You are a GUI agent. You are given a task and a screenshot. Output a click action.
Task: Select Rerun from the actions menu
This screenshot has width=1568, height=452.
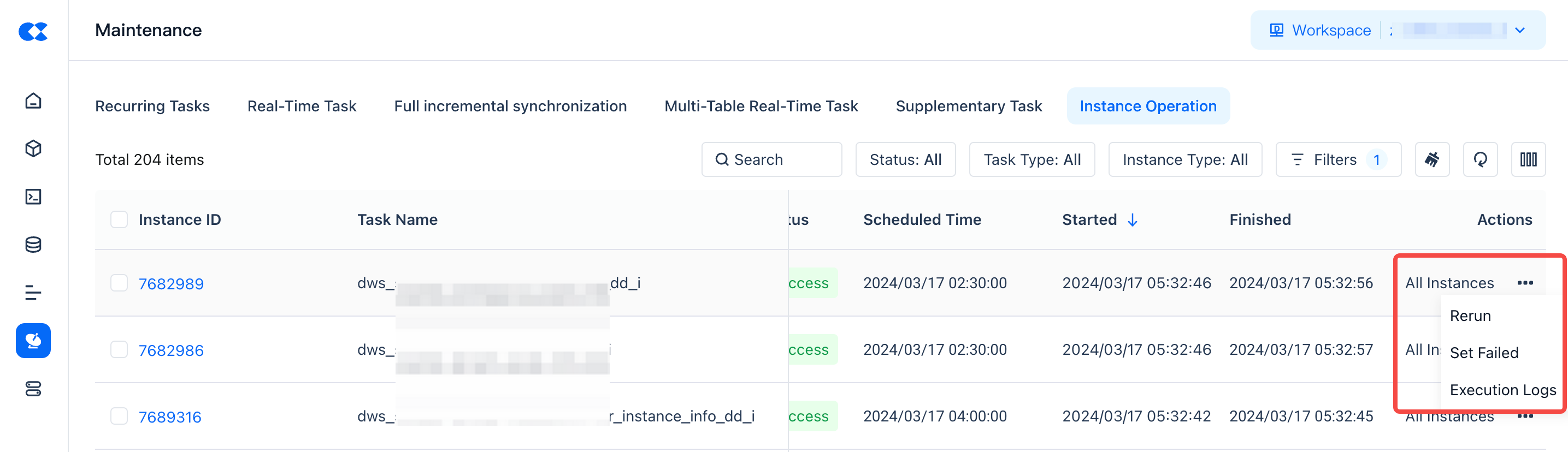point(1470,316)
